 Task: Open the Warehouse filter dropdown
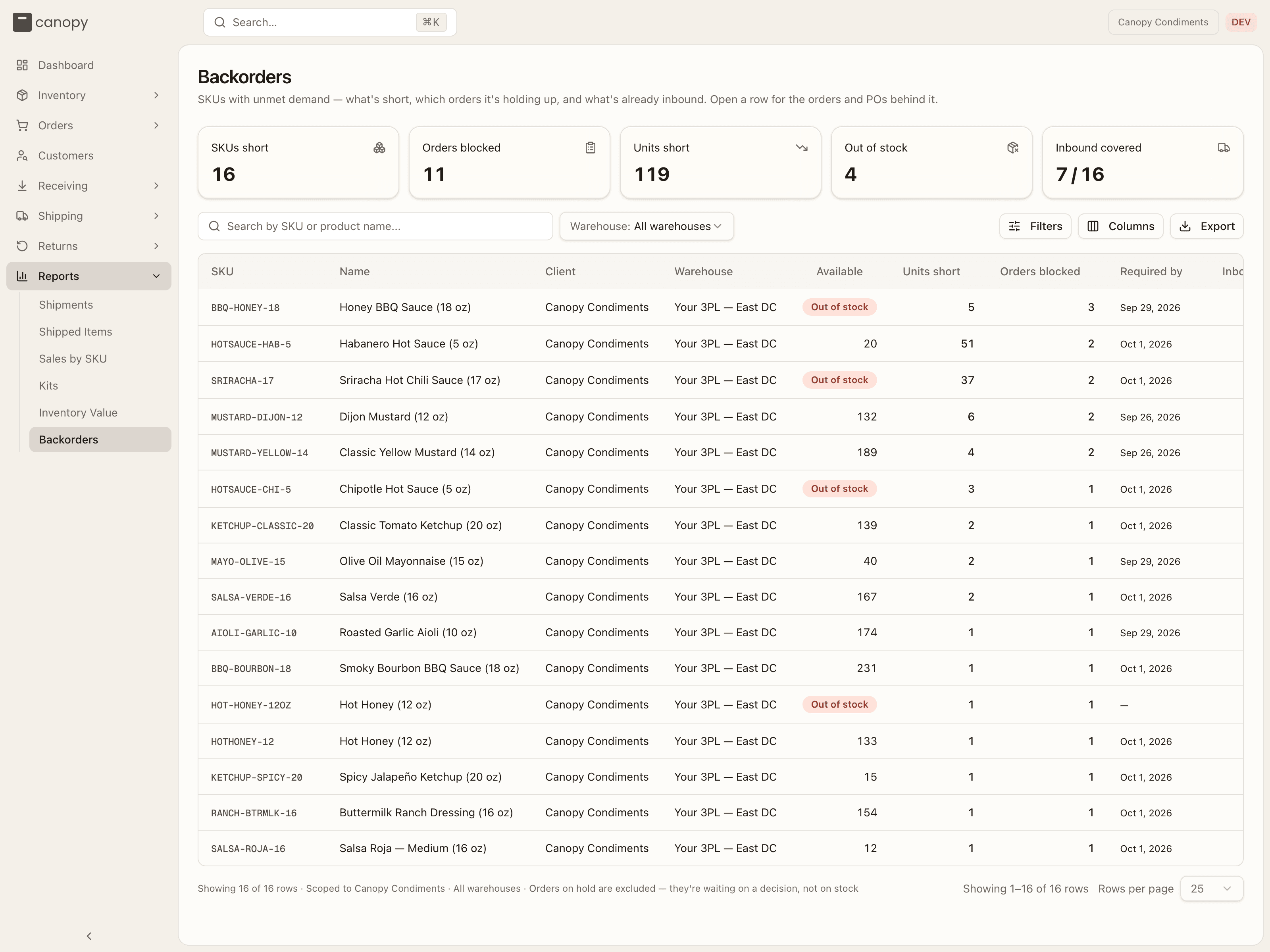point(647,226)
